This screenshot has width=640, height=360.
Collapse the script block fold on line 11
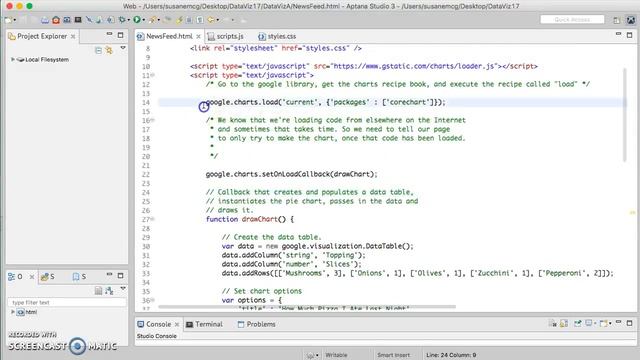click(153, 75)
